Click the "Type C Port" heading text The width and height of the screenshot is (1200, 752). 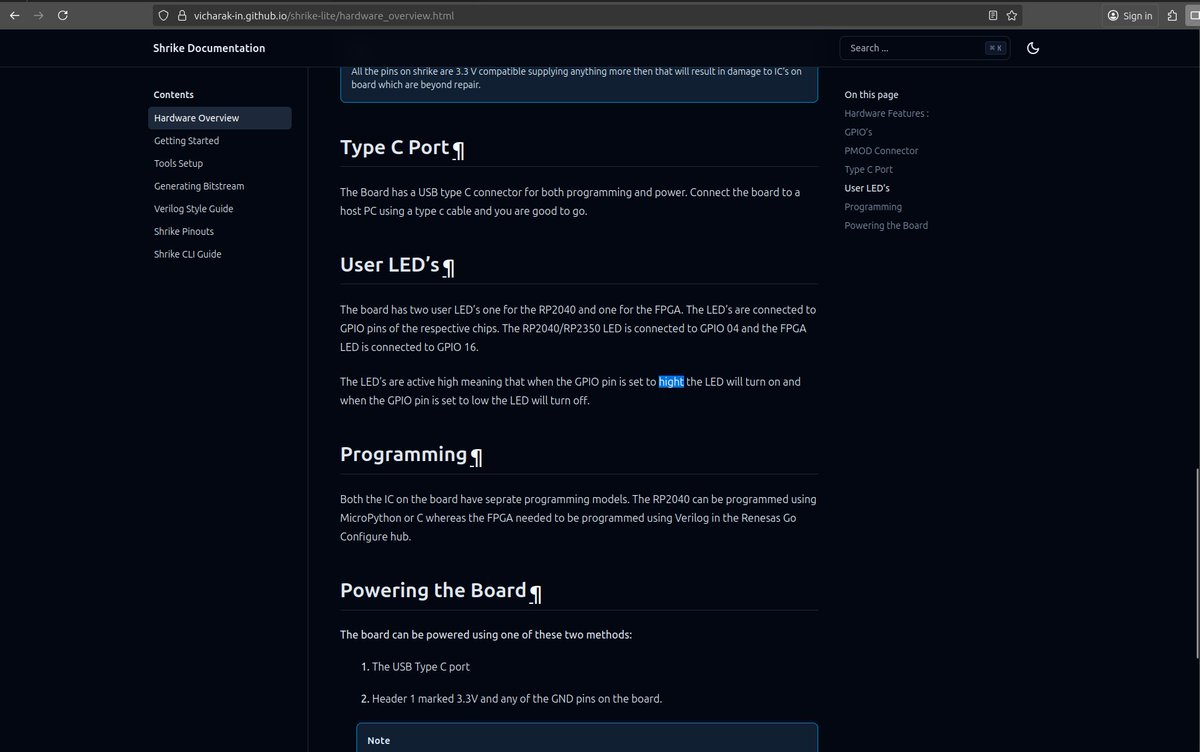point(394,147)
